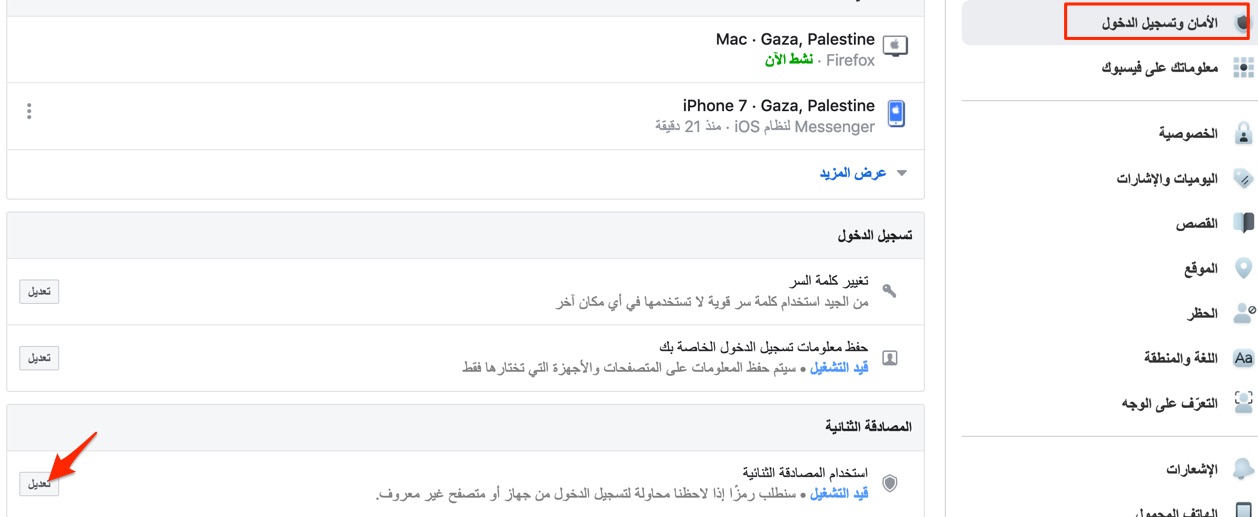Click the iPhone 7 device icon

896,114
